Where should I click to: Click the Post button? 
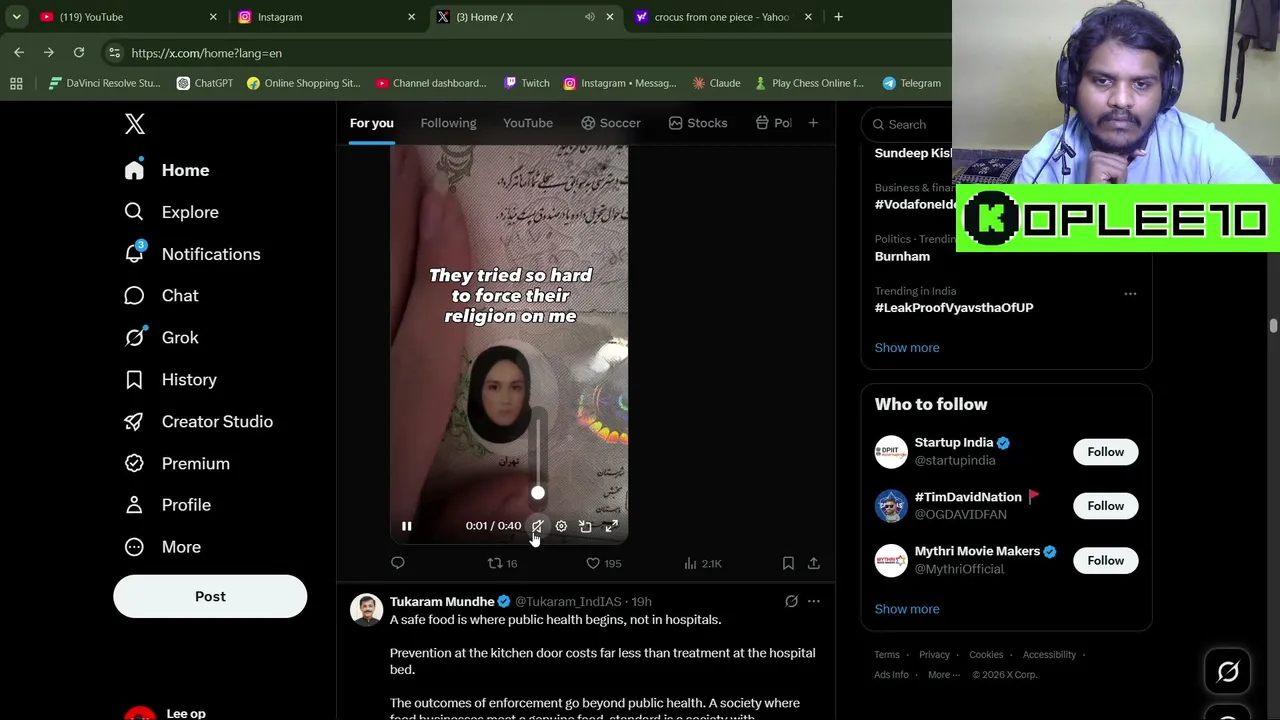coord(210,596)
